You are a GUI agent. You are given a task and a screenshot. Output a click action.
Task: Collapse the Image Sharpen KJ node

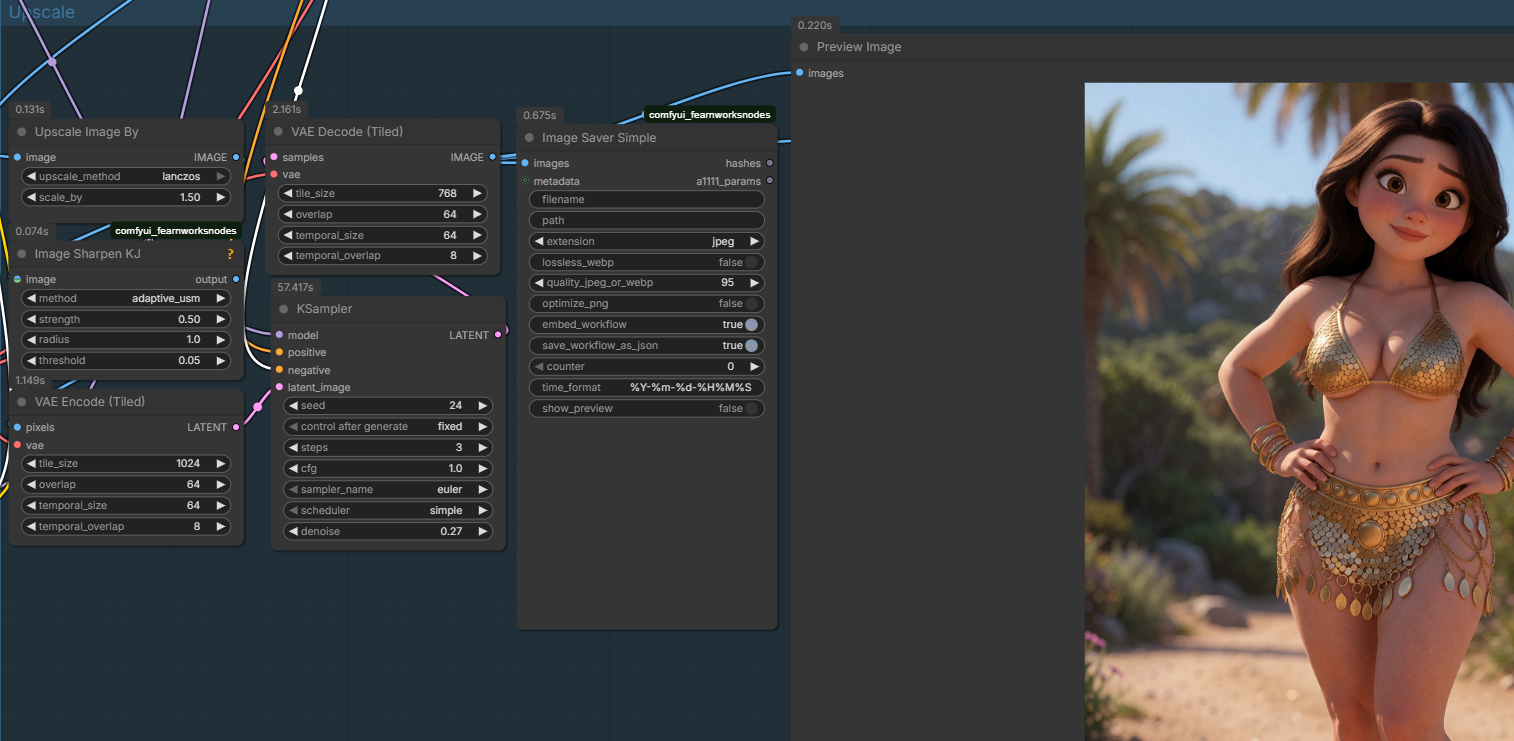[22, 254]
